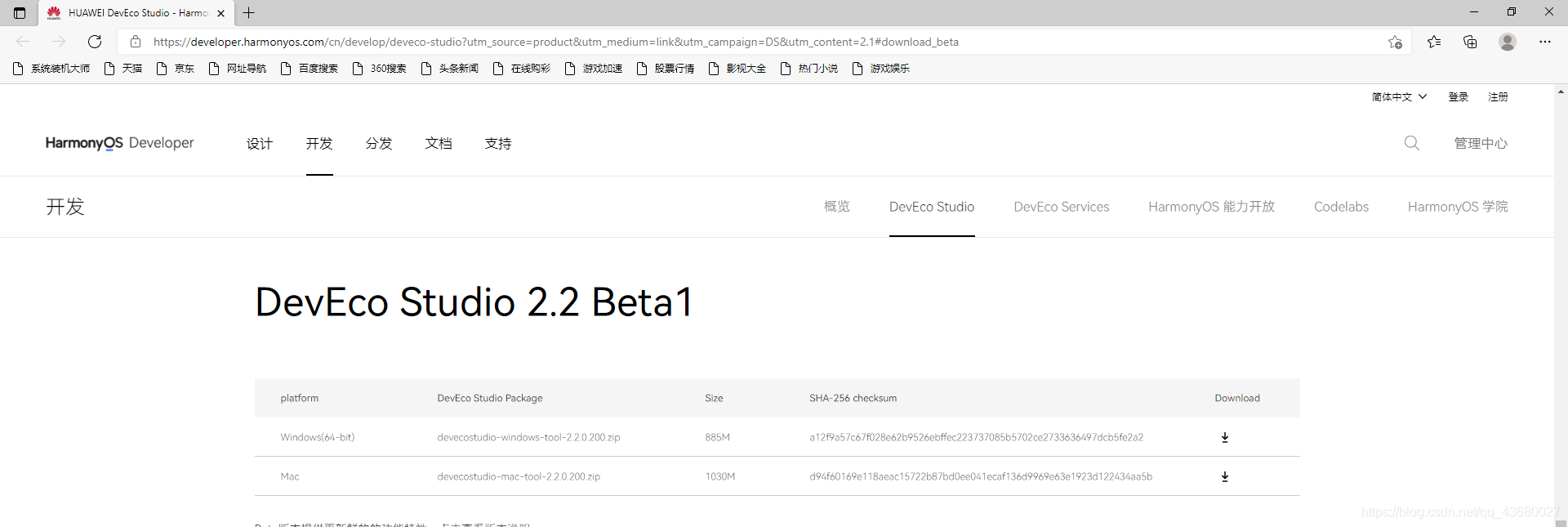
Task: Click the browser refresh icon
Action: click(x=95, y=42)
